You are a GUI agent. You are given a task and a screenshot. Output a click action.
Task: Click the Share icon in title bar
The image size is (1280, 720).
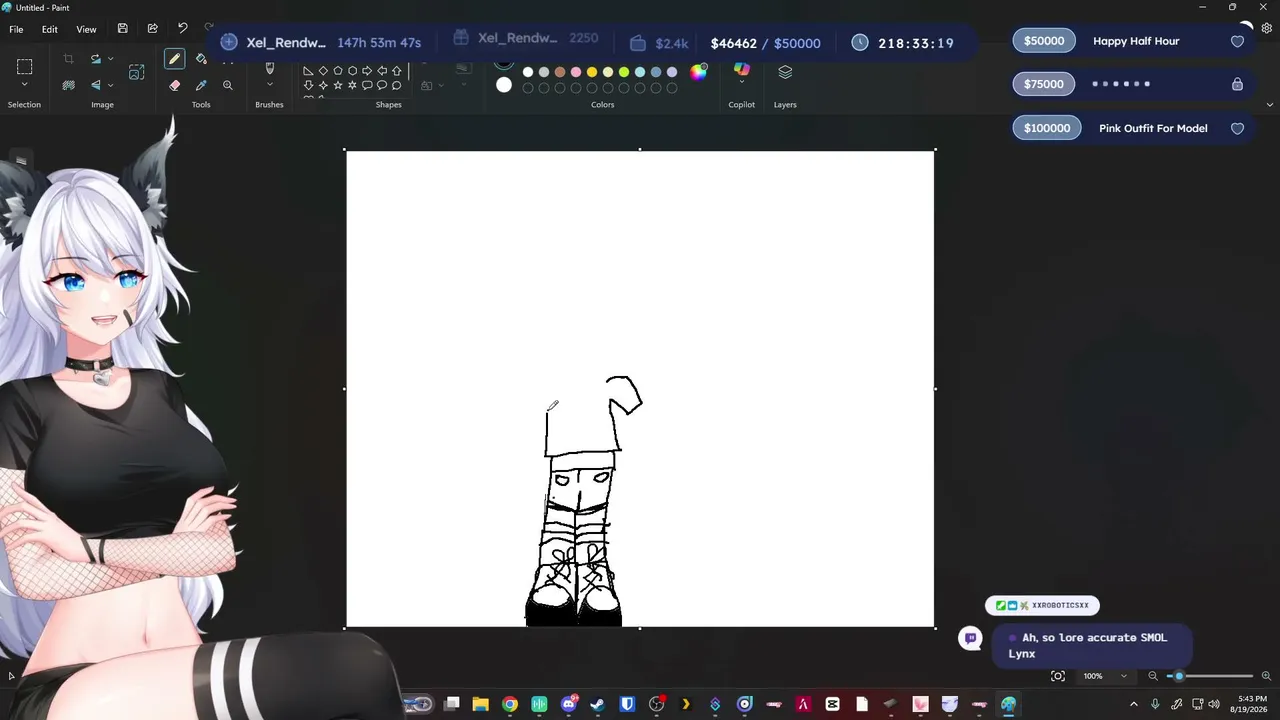(x=152, y=29)
